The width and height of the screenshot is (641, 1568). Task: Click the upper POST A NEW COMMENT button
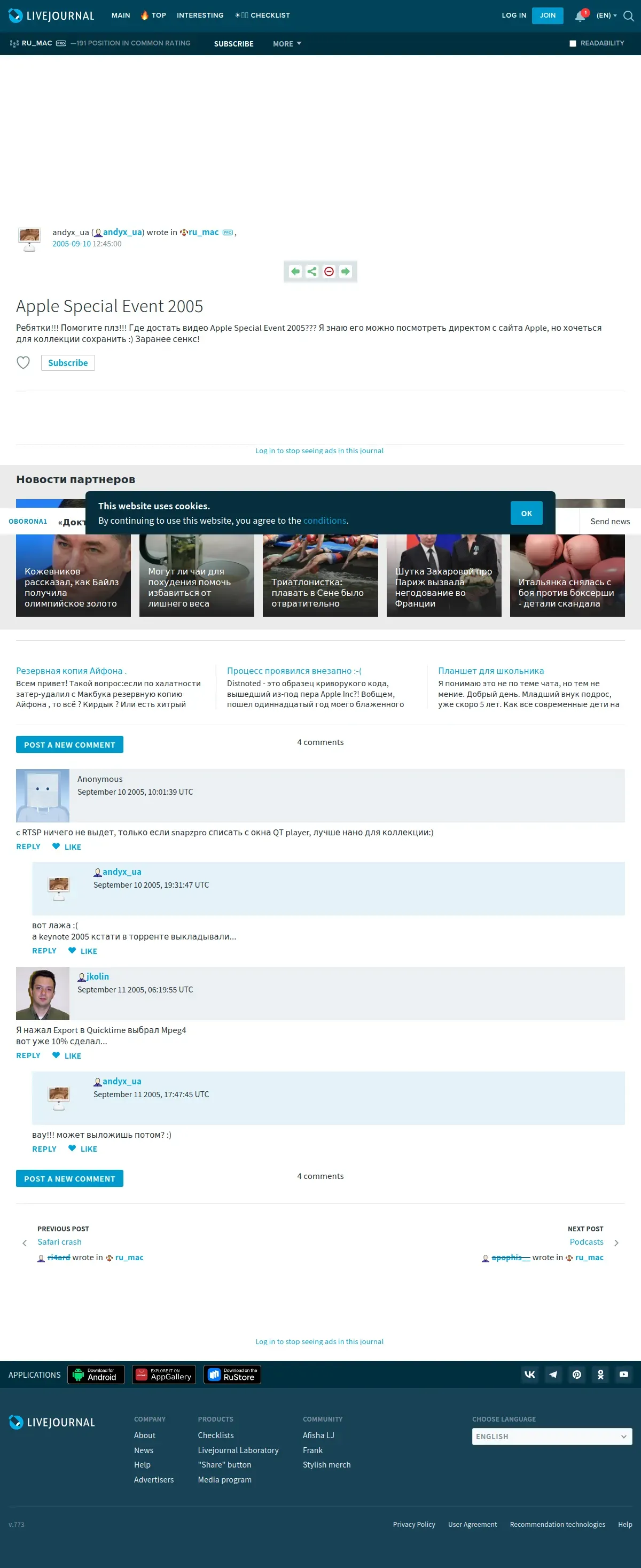point(69,744)
